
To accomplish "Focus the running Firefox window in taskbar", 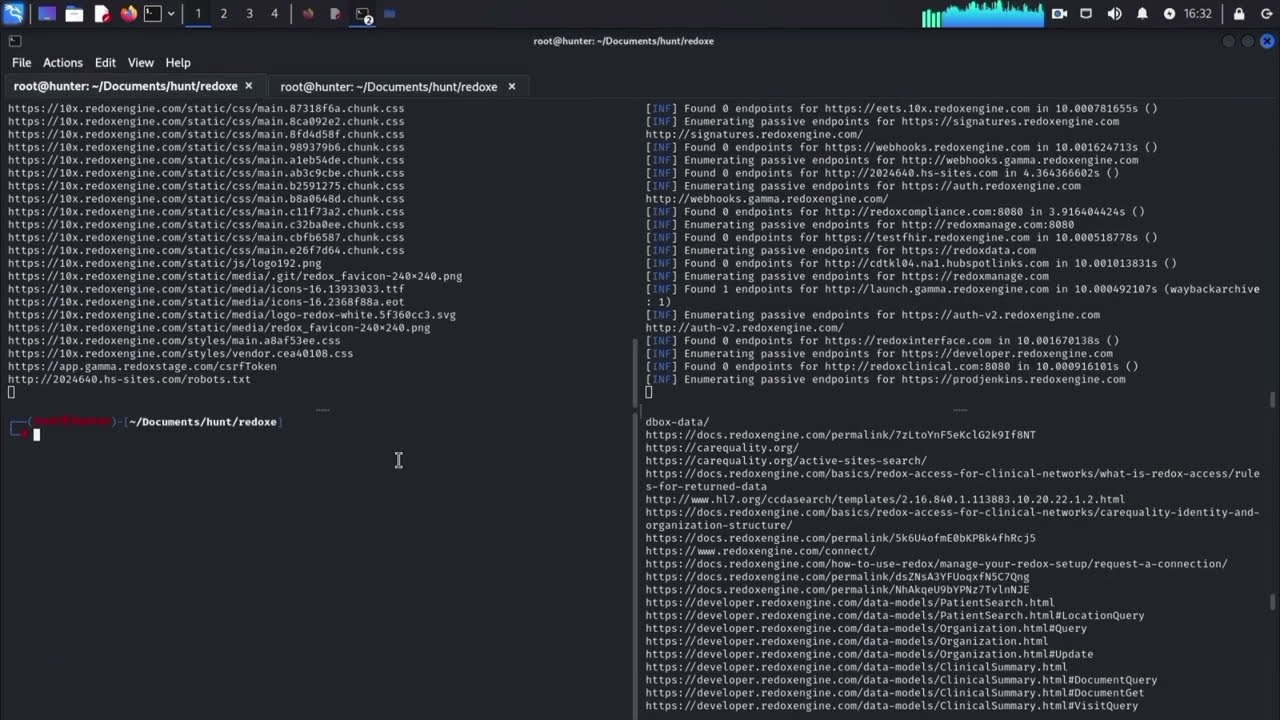I will click(x=308, y=14).
